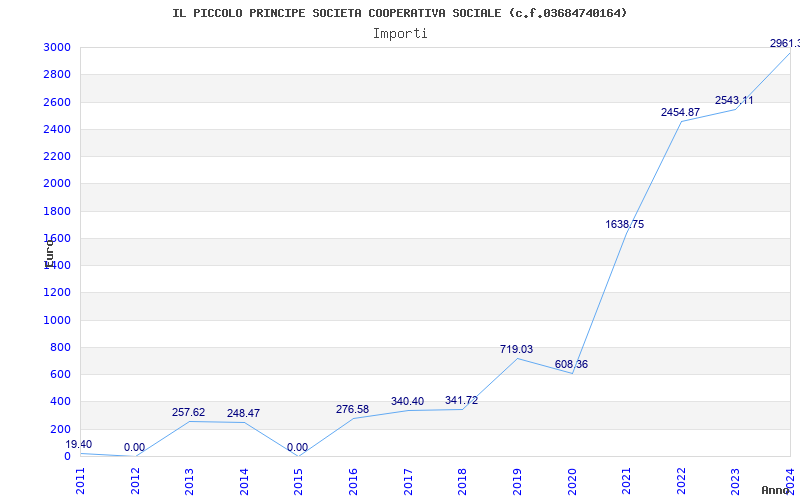Click the 0.00 label above year 2012
This screenshot has height=500, width=800.
point(134,447)
